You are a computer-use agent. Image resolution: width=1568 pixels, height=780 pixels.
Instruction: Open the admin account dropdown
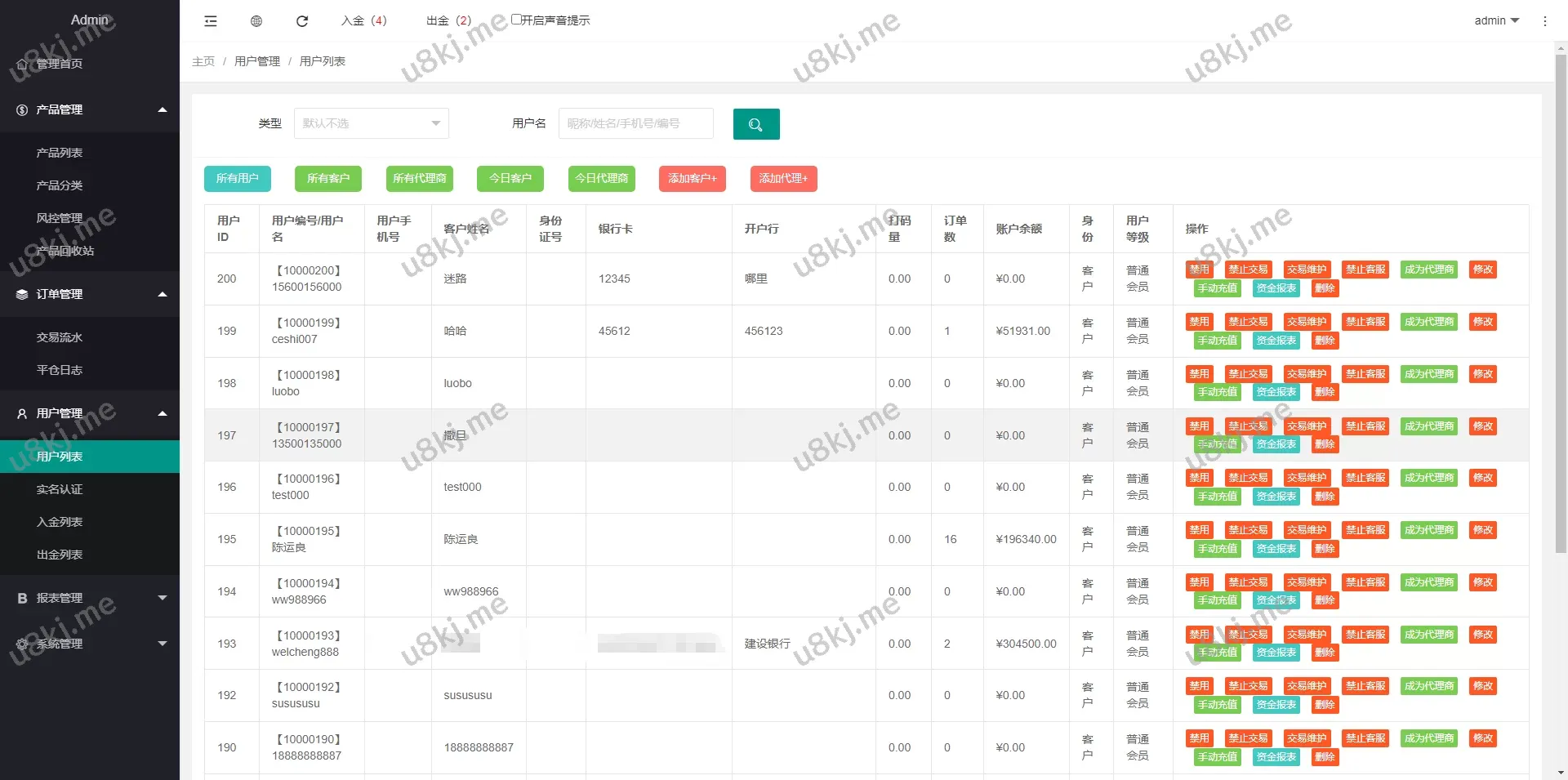pyautogui.click(x=1496, y=21)
